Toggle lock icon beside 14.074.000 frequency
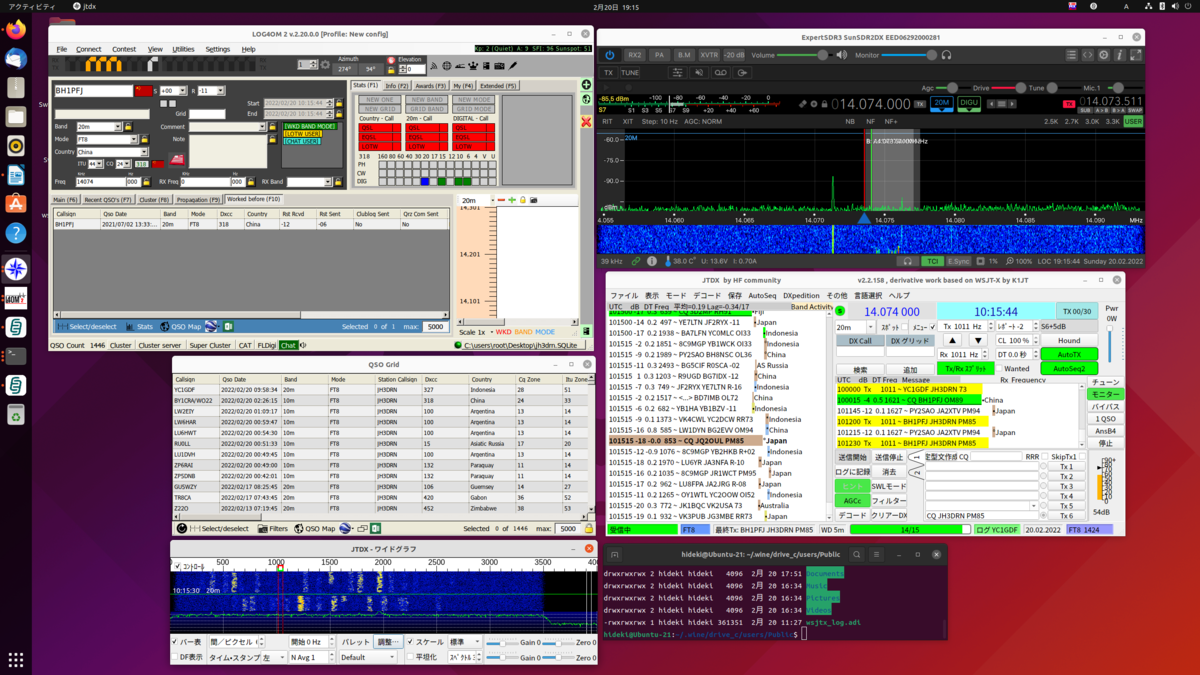This screenshot has height=675, width=1200. [x=822, y=104]
